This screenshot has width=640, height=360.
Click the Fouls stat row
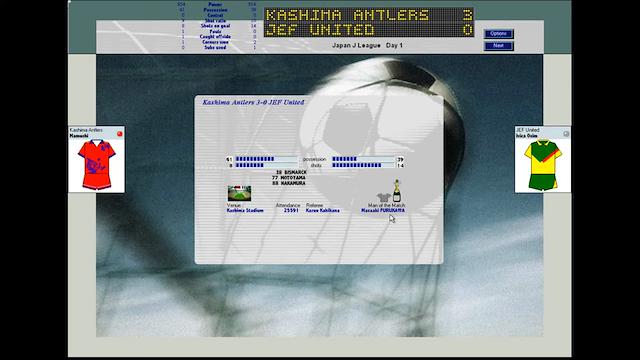(x=216, y=31)
